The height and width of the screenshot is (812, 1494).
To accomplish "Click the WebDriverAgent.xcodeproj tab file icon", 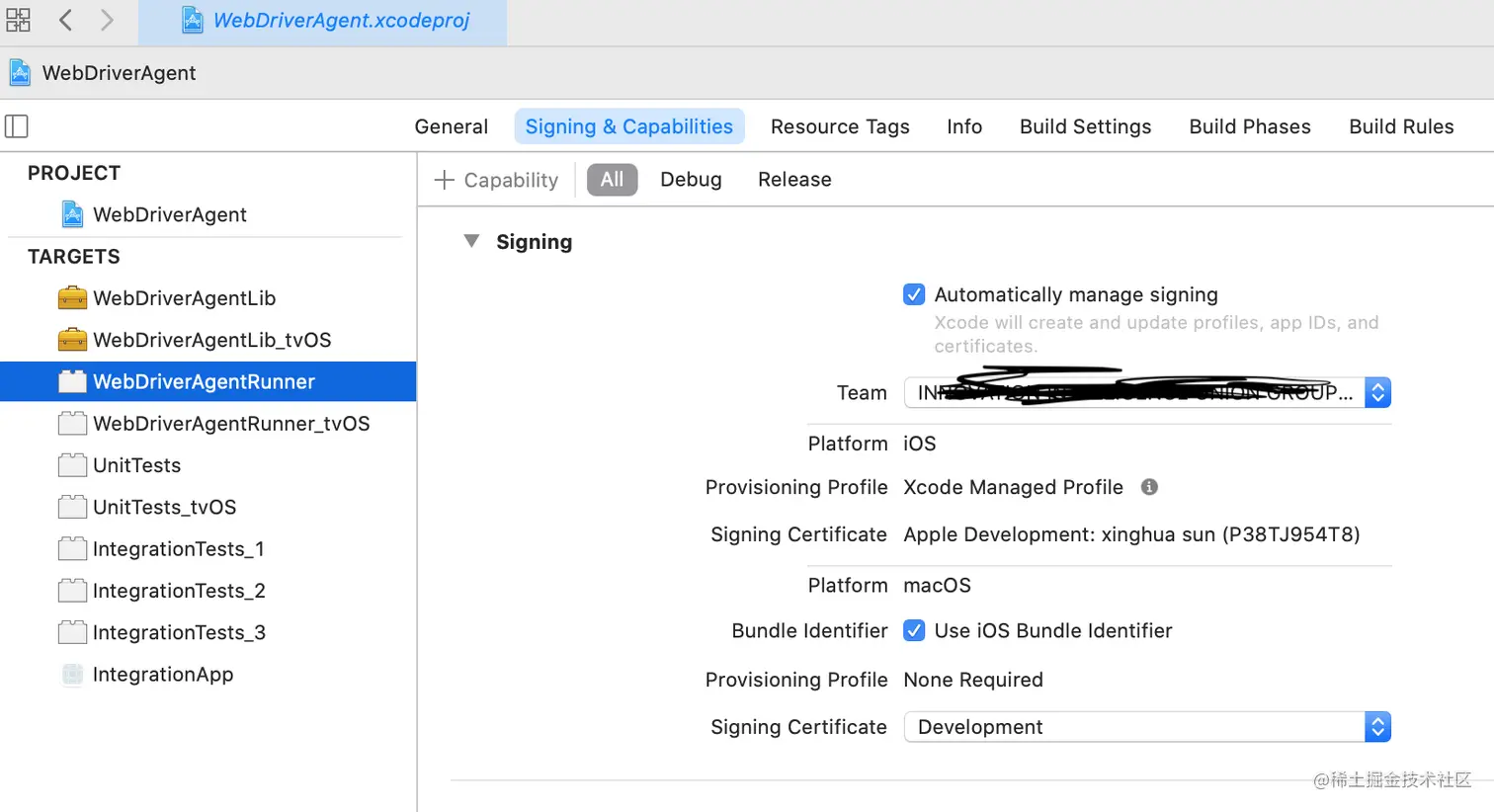I will click(193, 20).
